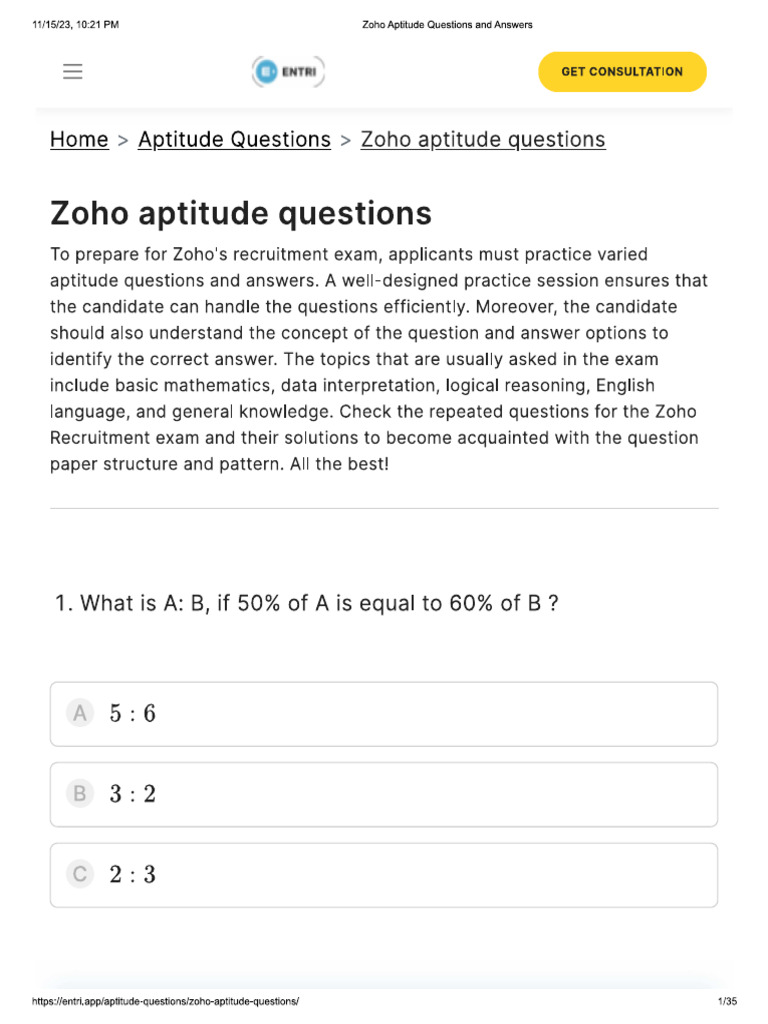Go to Home breadcrumb link
Viewport: 768px width, 1024px height.
coord(79,140)
